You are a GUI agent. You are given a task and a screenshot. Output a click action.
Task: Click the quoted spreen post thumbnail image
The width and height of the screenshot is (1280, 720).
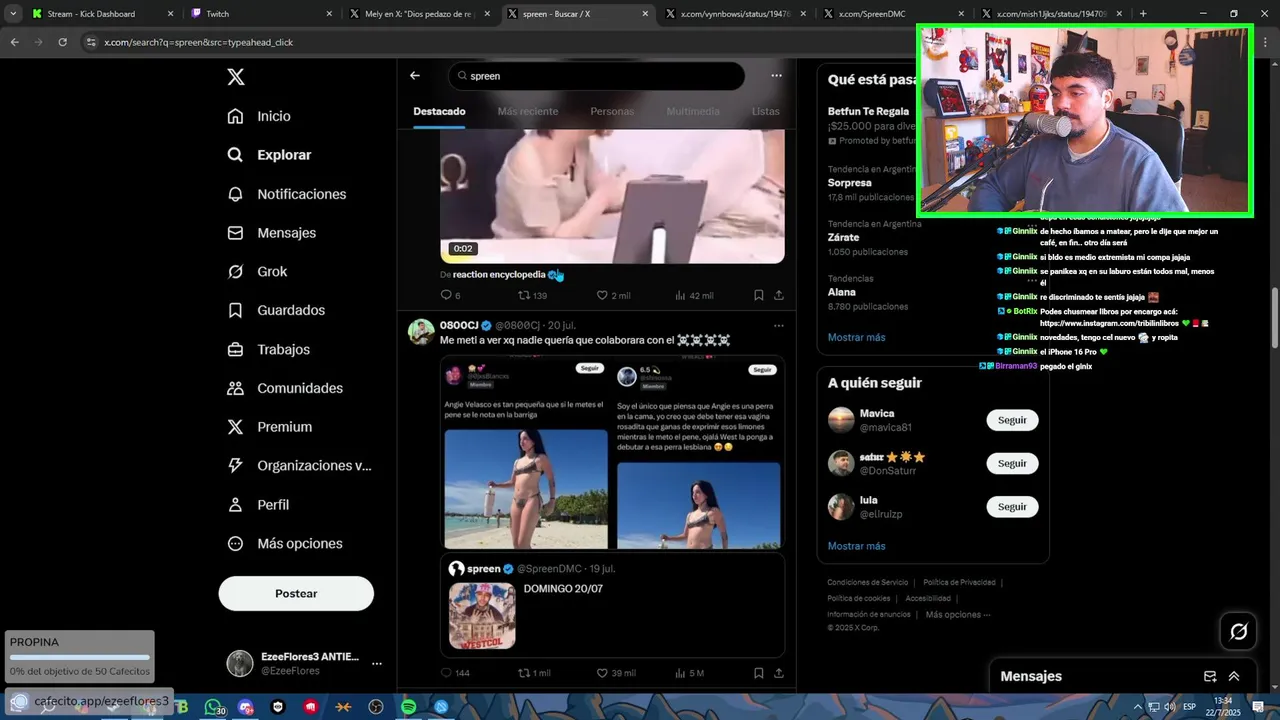tap(482, 616)
